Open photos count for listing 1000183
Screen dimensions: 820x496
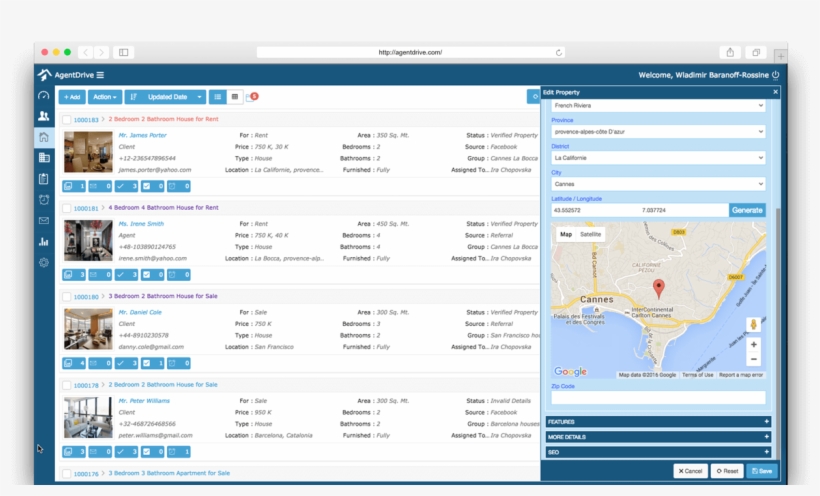pyautogui.click(x=74, y=186)
